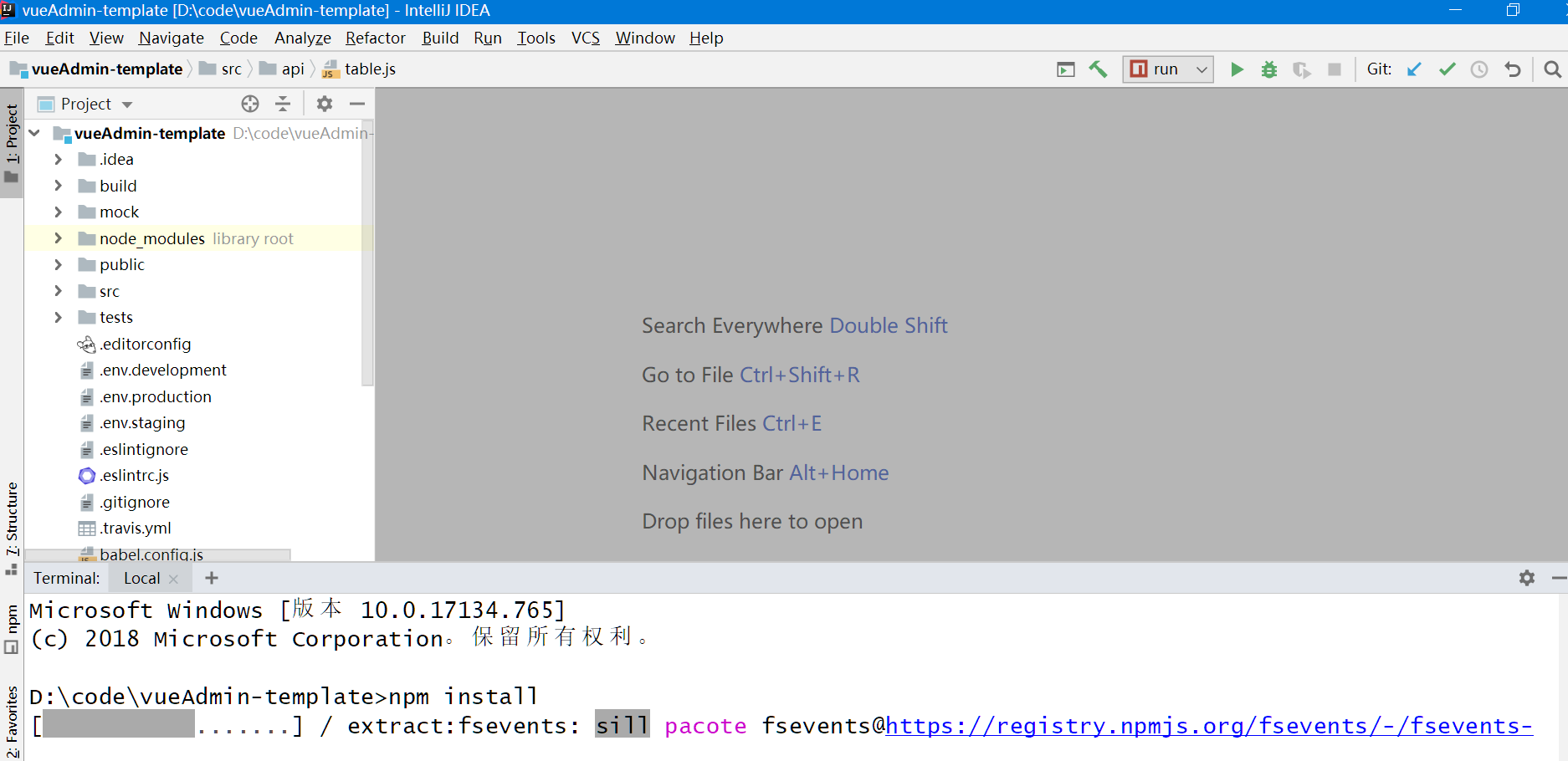1568x761 pixels.
Task: Open Search Everywhere magnifier icon
Action: pos(1552,69)
